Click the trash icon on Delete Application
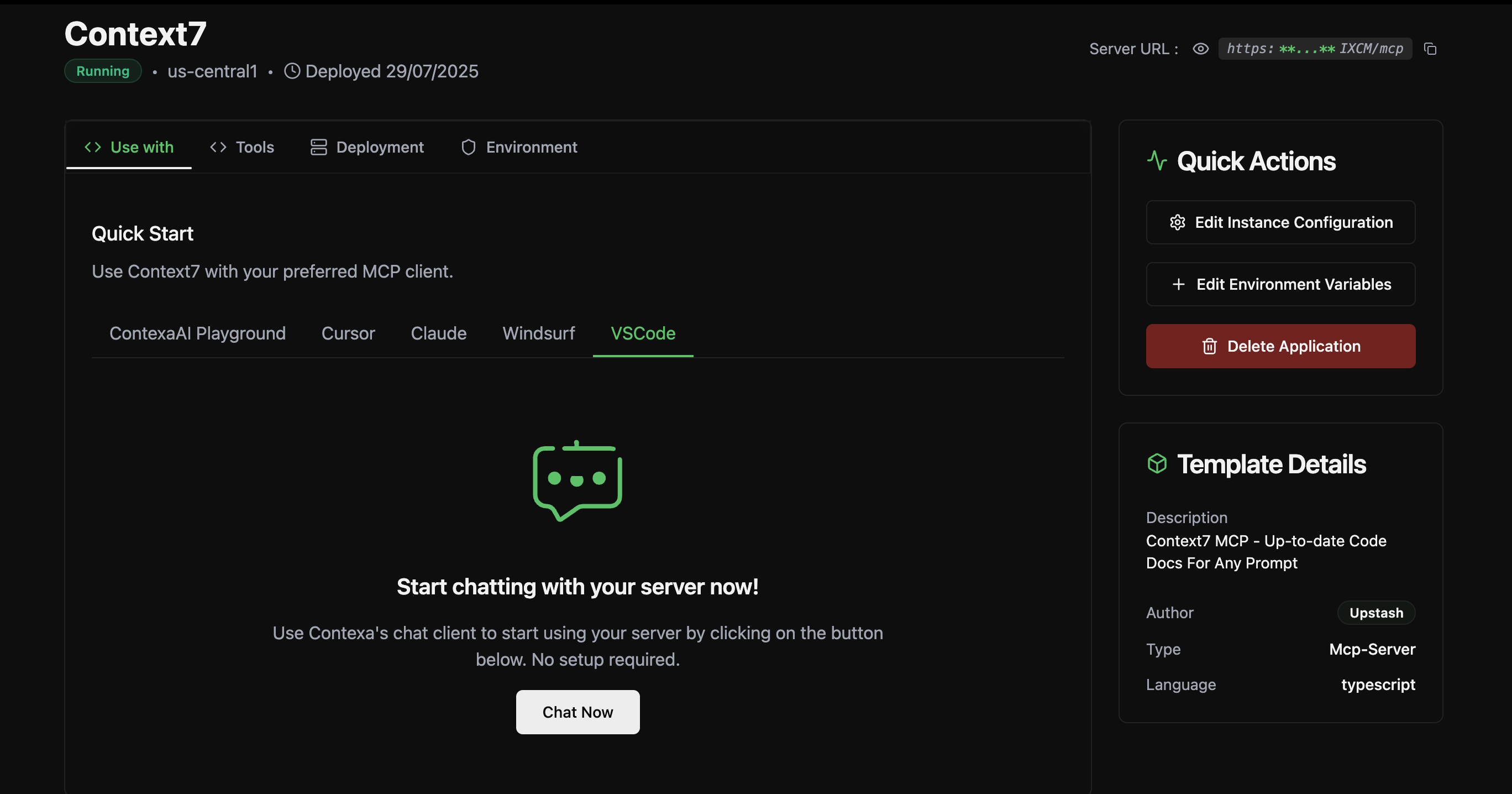 (1209, 347)
